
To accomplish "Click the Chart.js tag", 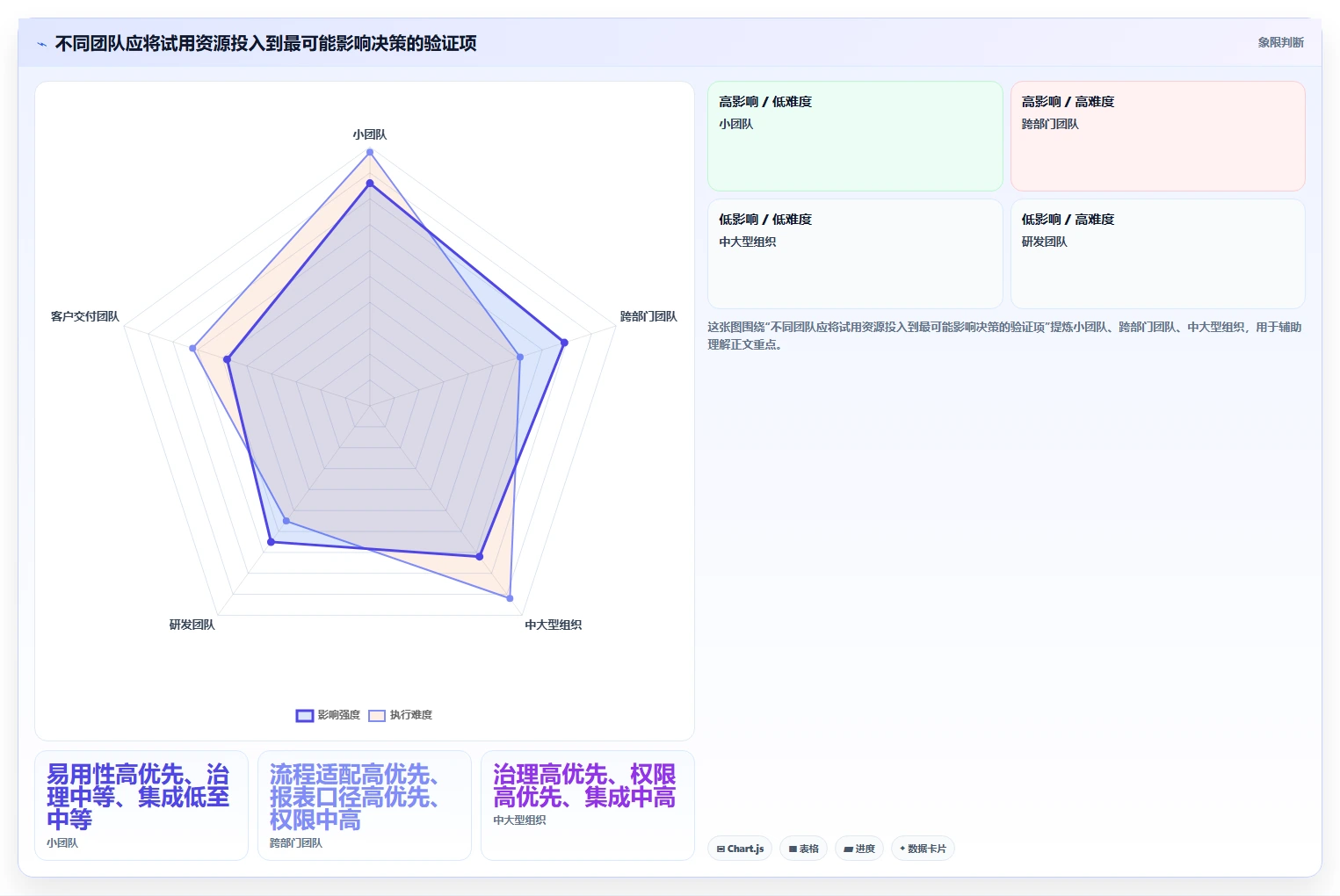I will coord(740,849).
